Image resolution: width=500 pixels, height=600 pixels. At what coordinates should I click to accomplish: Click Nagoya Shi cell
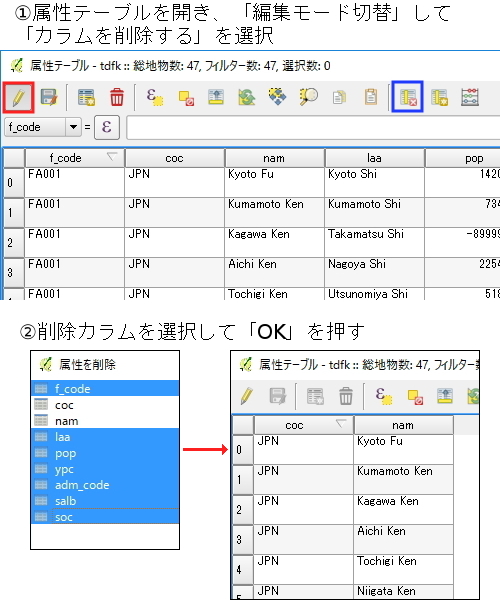tap(374, 272)
